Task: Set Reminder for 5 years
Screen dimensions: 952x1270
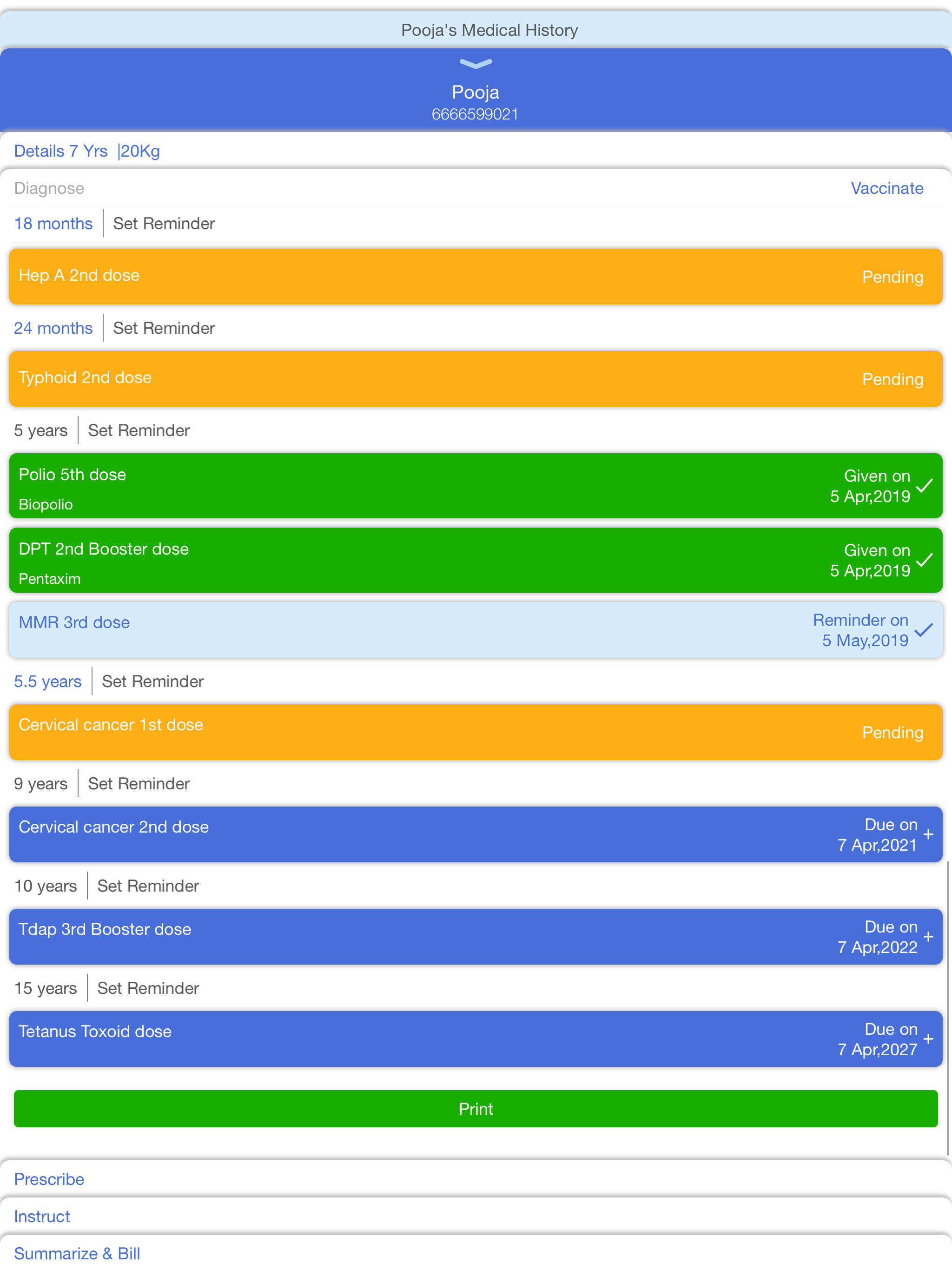Action: [139, 430]
